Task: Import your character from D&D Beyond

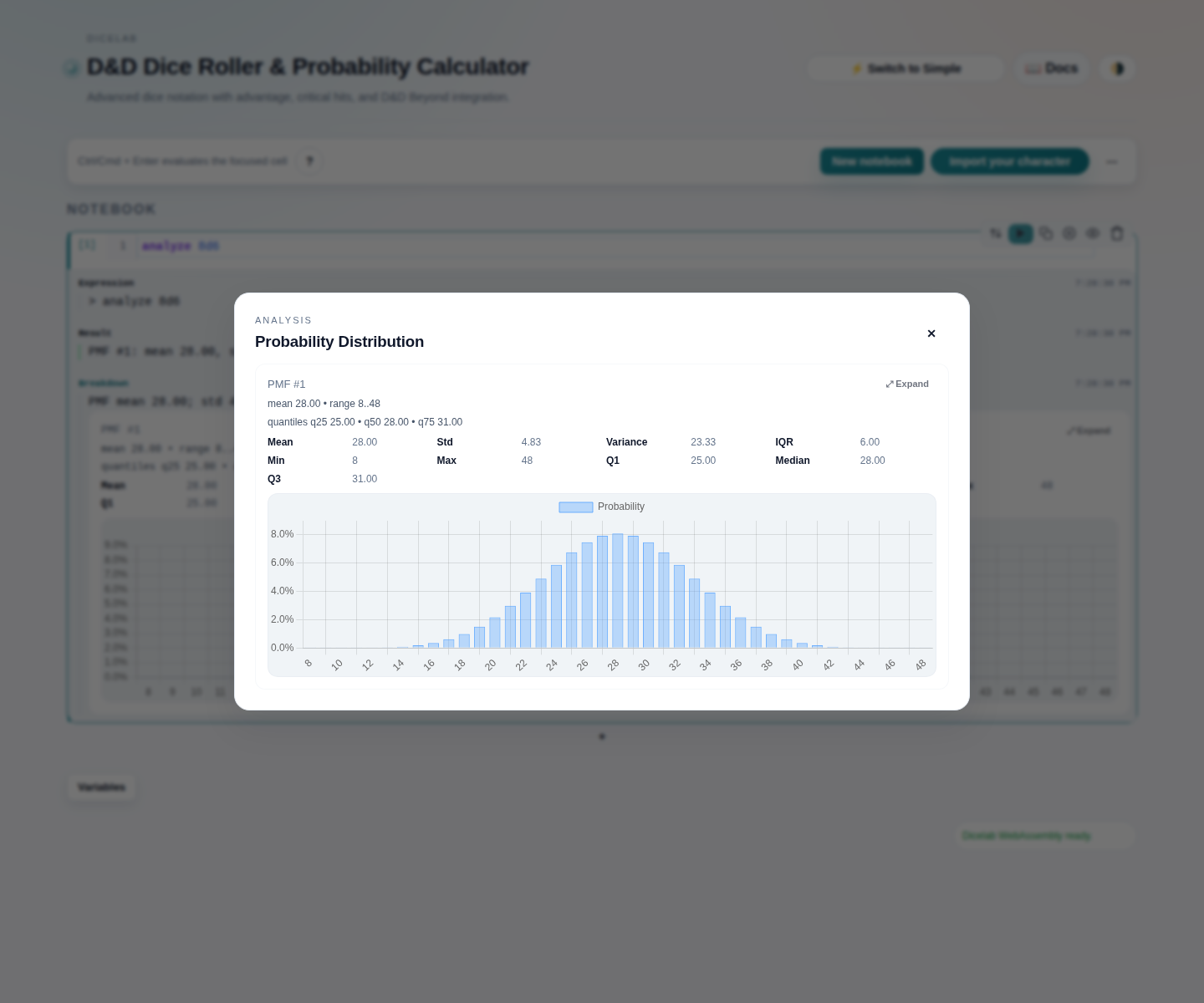Action: 1009,160
